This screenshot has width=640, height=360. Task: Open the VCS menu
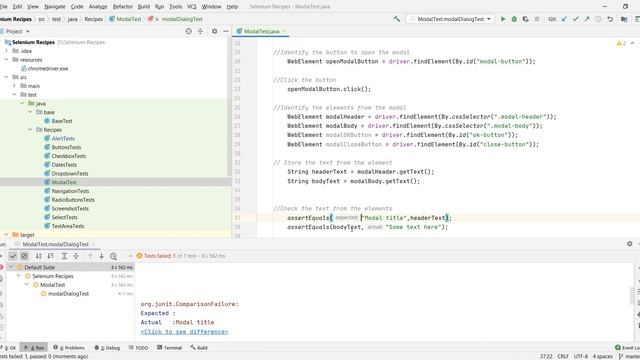(191, 7)
